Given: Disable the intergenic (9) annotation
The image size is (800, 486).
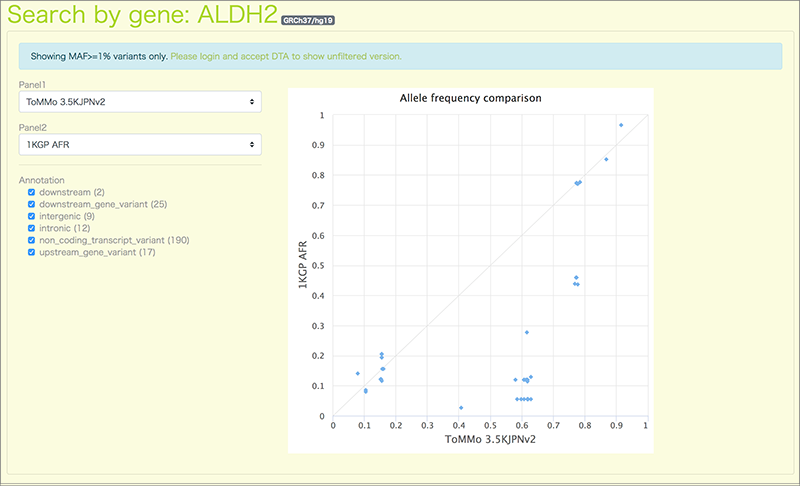Looking at the screenshot, I should click(33, 216).
